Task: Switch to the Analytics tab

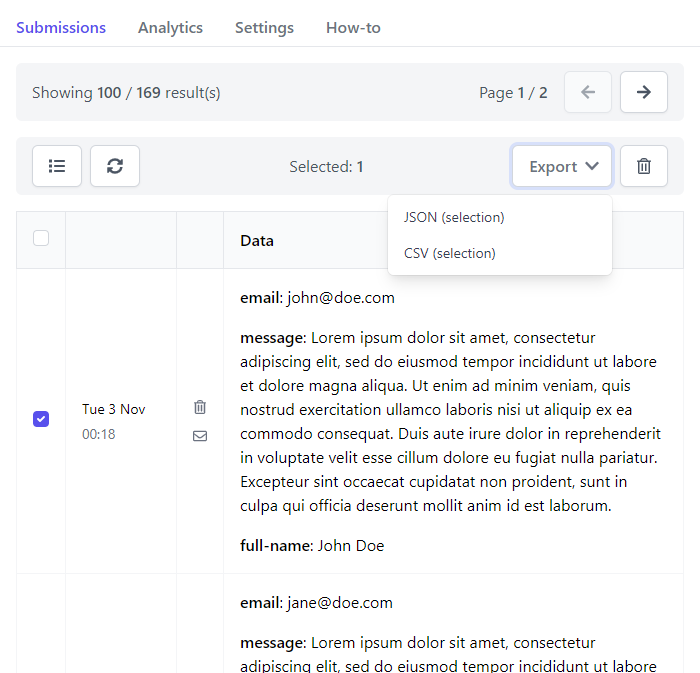Action: click(x=170, y=28)
